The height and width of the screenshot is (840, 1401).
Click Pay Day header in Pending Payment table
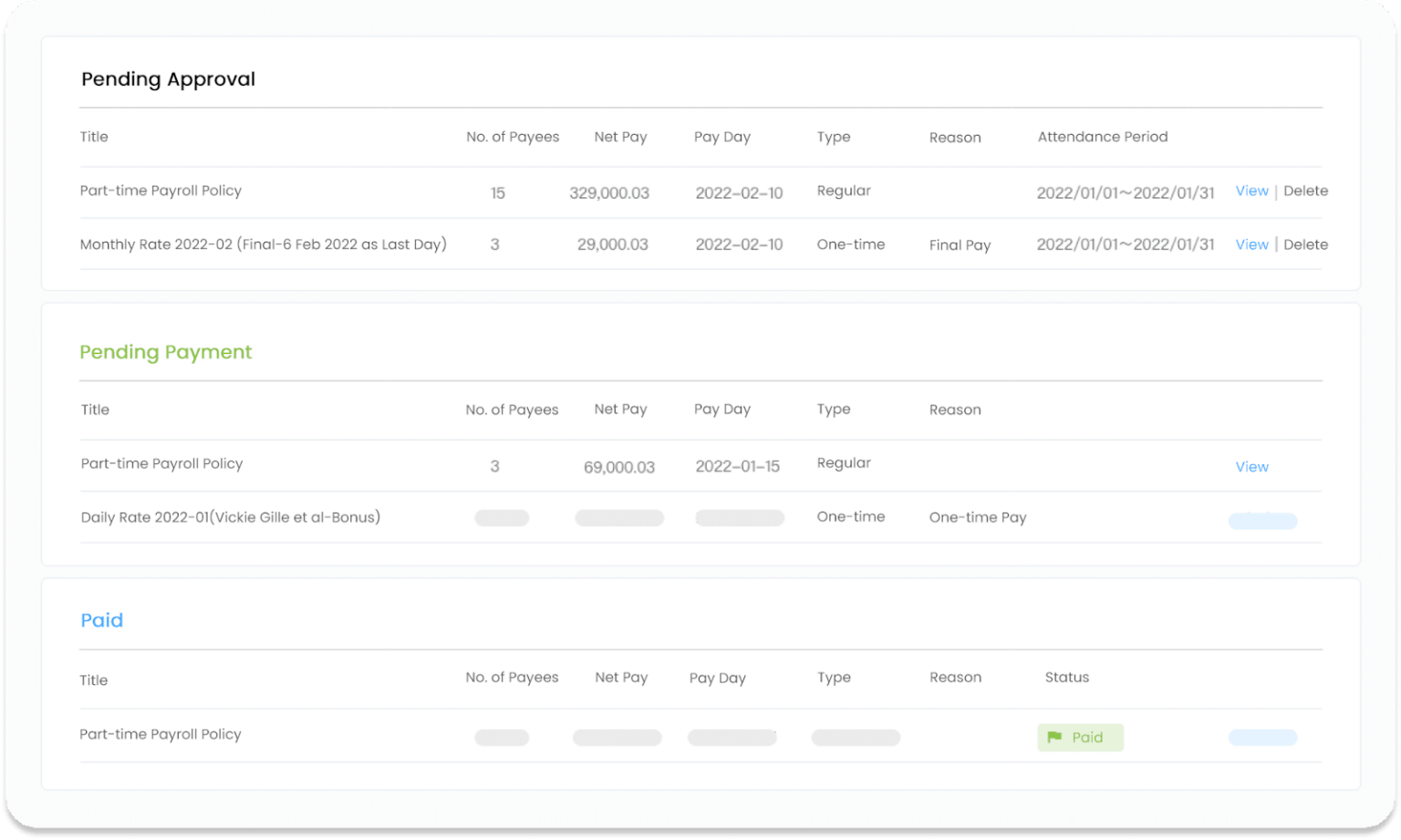pyautogui.click(x=721, y=410)
